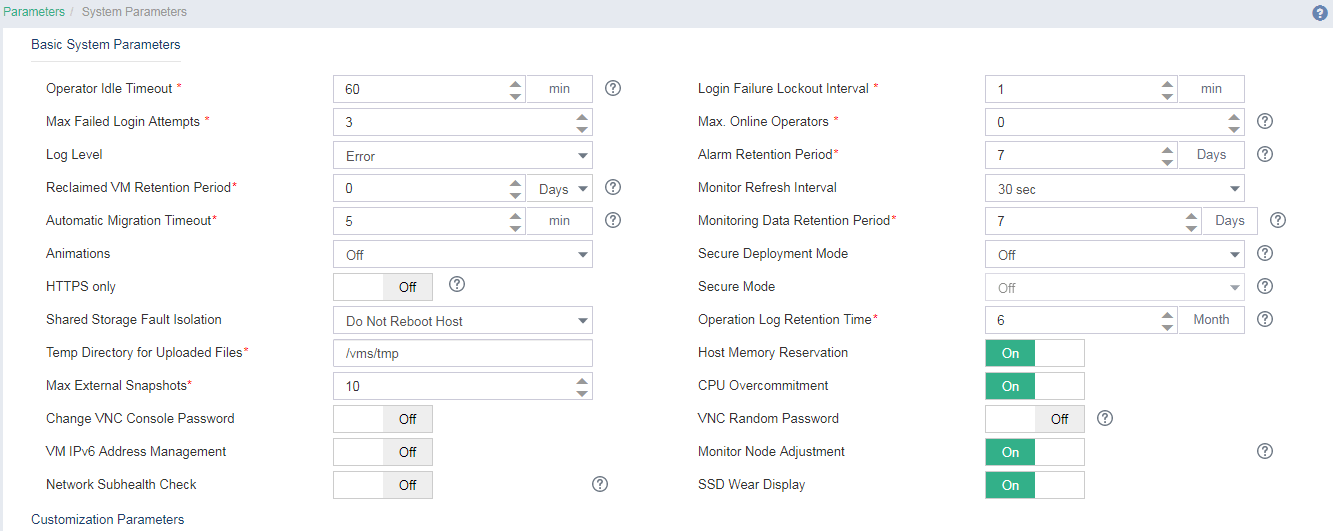Increase Max Failed Login Attempts value
This screenshot has height=531, width=1333.
(582, 116)
